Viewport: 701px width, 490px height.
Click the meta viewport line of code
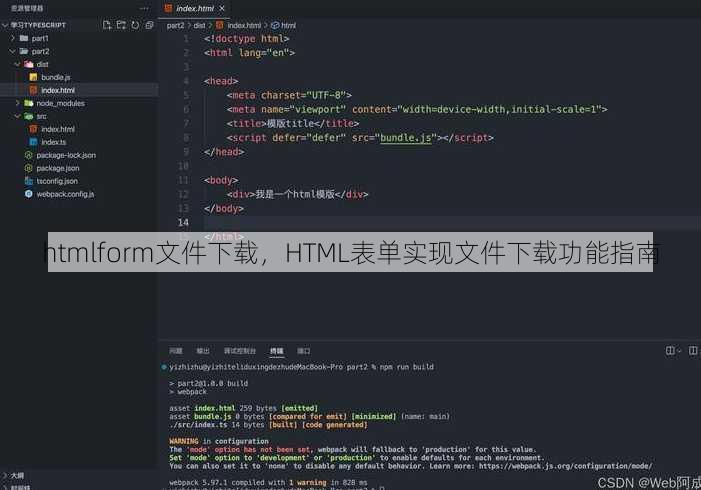[417, 110]
